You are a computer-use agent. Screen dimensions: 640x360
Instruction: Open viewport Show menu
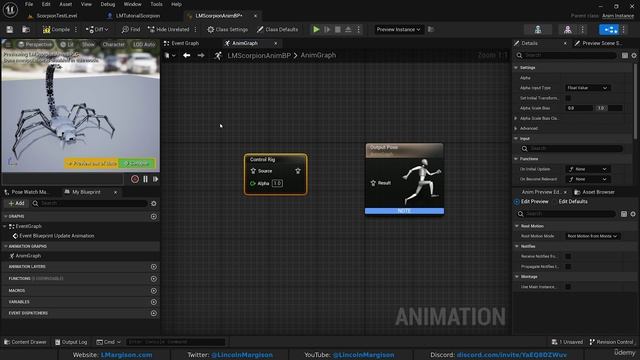88,44
